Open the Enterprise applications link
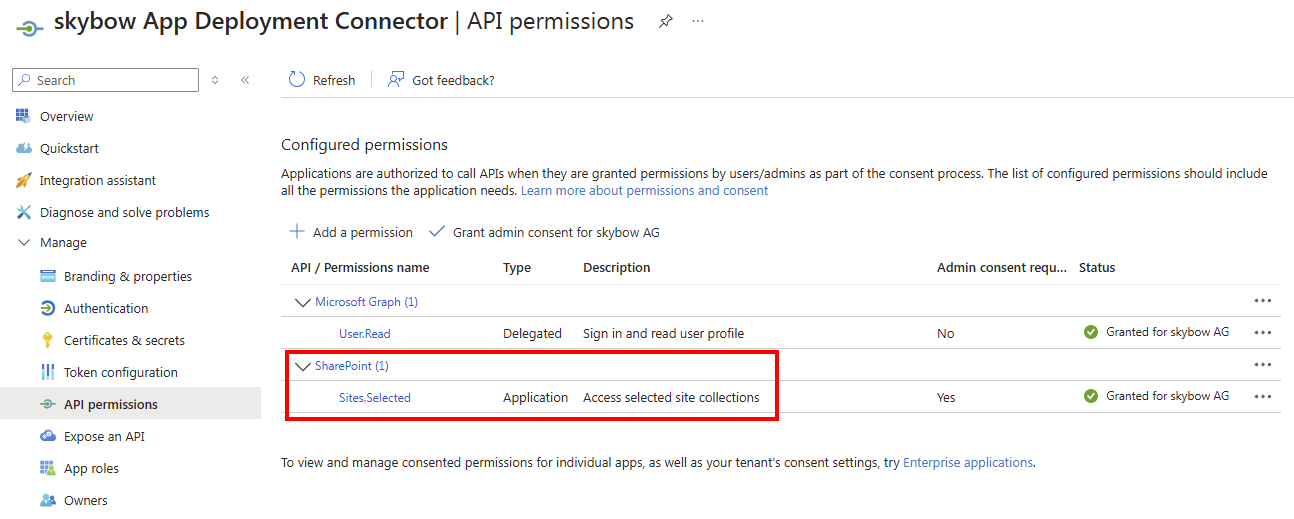The width and height of the screenshot is (1294, 519). point(968,463)
